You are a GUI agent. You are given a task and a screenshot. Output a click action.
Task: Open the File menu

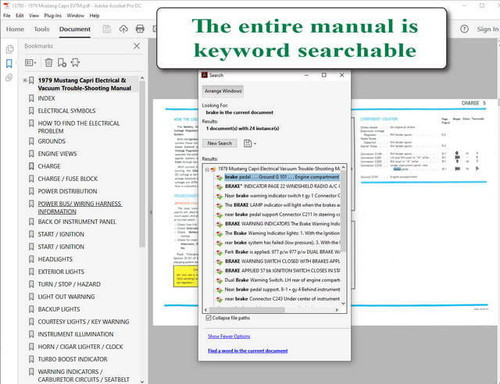(7, 15)
